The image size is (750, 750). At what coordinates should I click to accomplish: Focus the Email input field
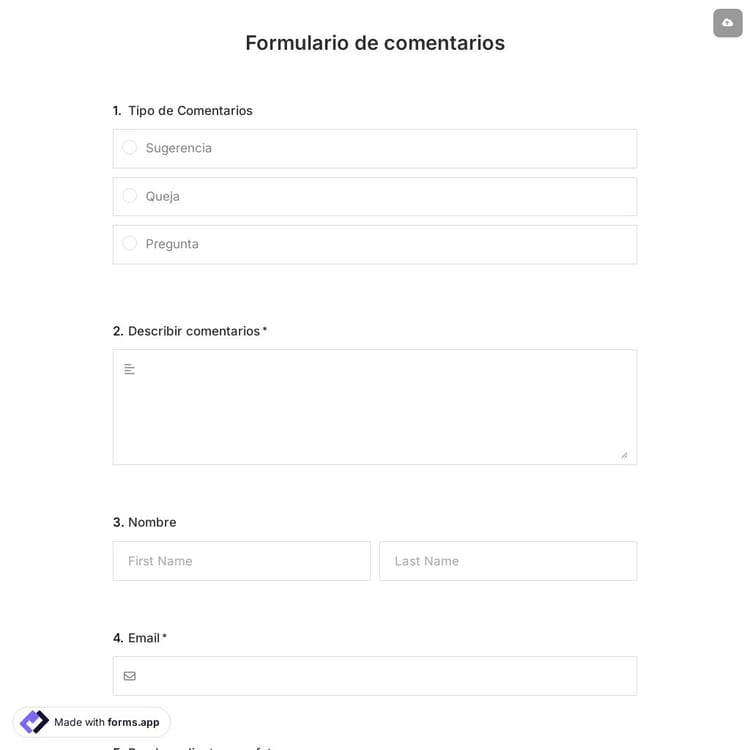point(385,676)
